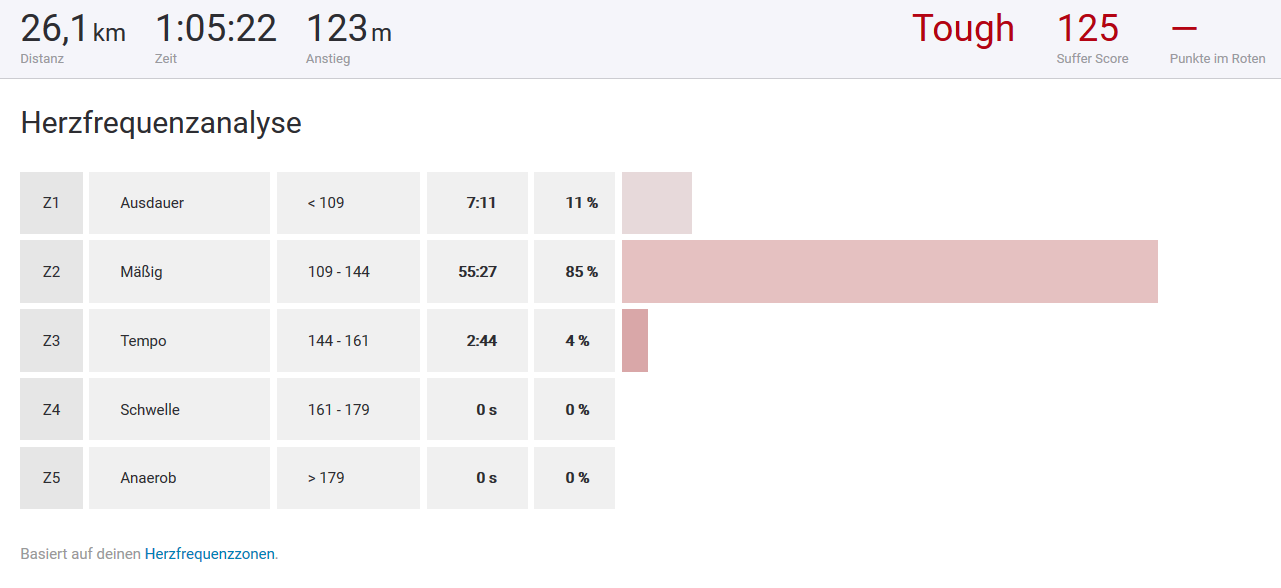This screenshot has width=1281, height=588.
Task: Click the Suffer Score value 125
Action: point(1087,29)
